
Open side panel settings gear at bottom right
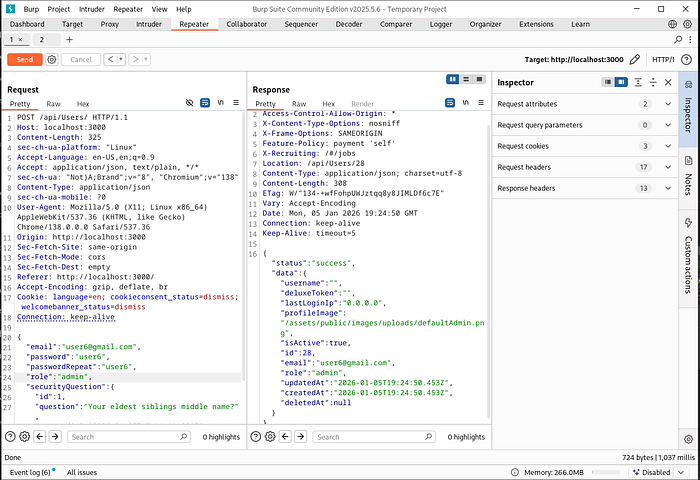pyautogui.click(x=688, y=439)
